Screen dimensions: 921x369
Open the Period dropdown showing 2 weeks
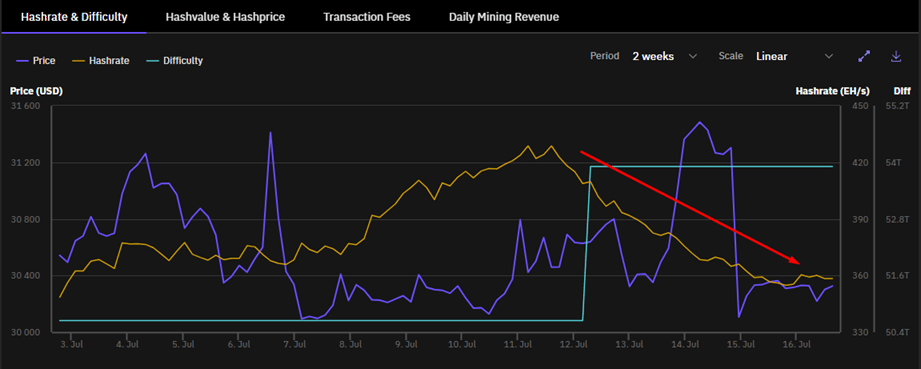[665, 56]
